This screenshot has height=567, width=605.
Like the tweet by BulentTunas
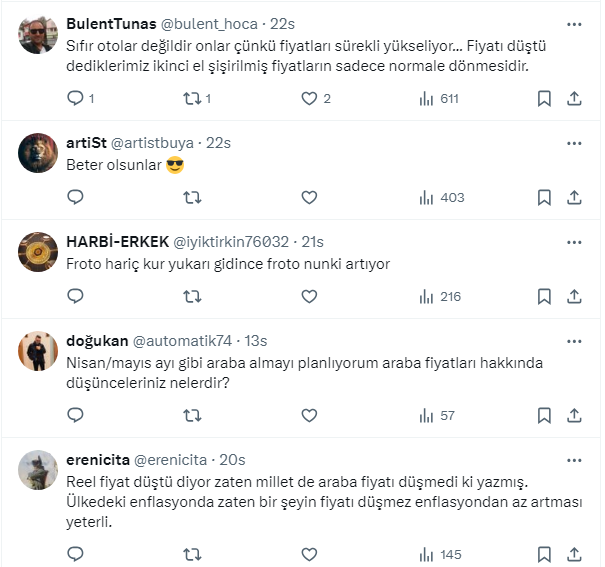tap(309, 98)
